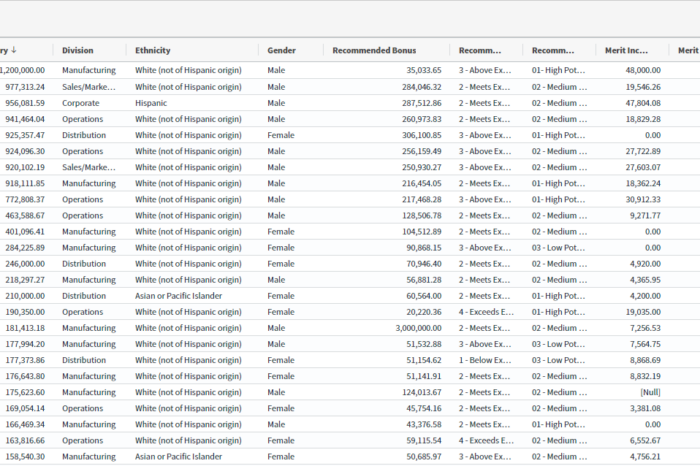The image size is (700, 466).
Task: Click the 977,313.24 salary cell
Action: pos(24,87)
